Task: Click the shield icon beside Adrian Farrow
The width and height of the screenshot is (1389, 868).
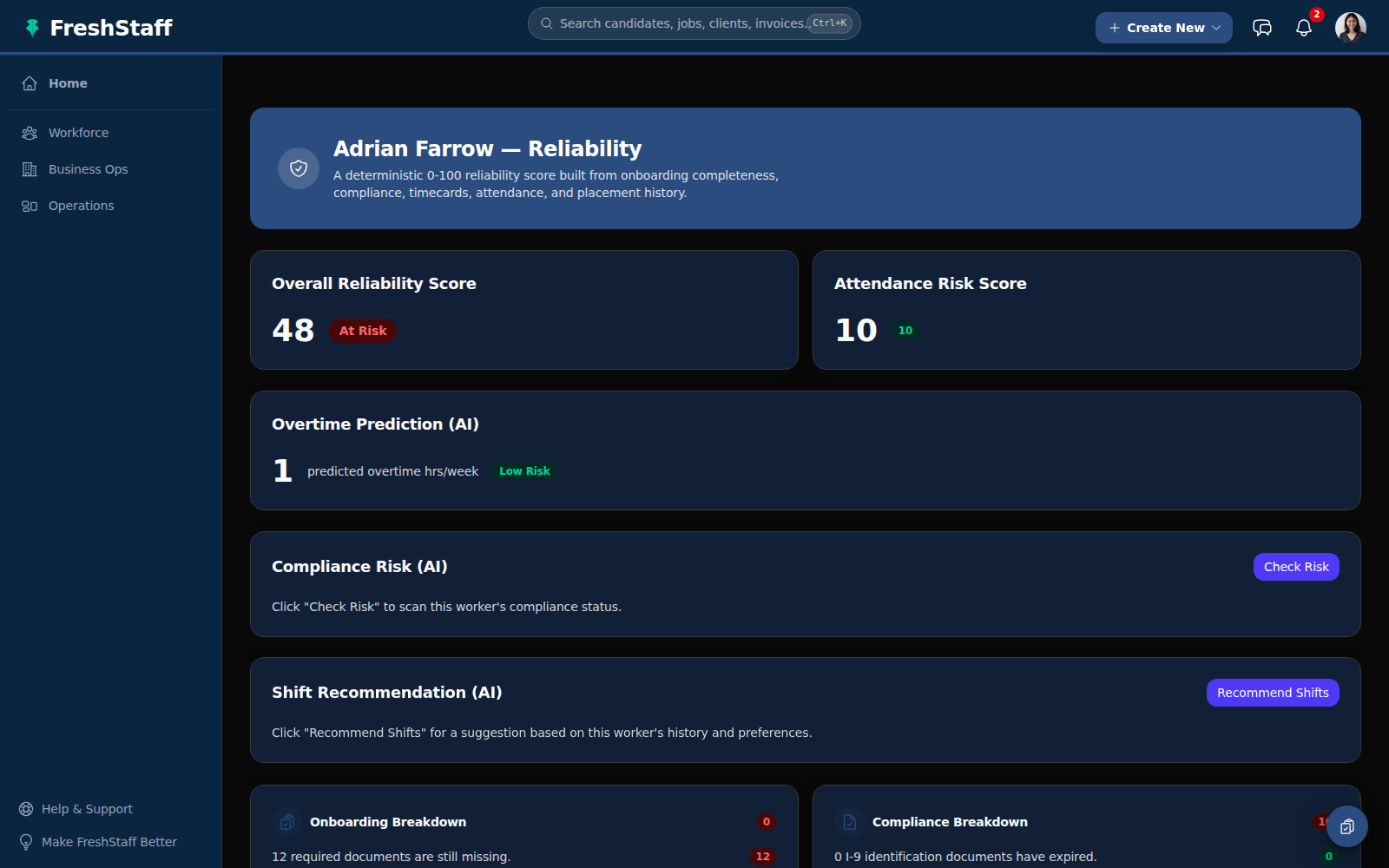Action: [299, 168]
